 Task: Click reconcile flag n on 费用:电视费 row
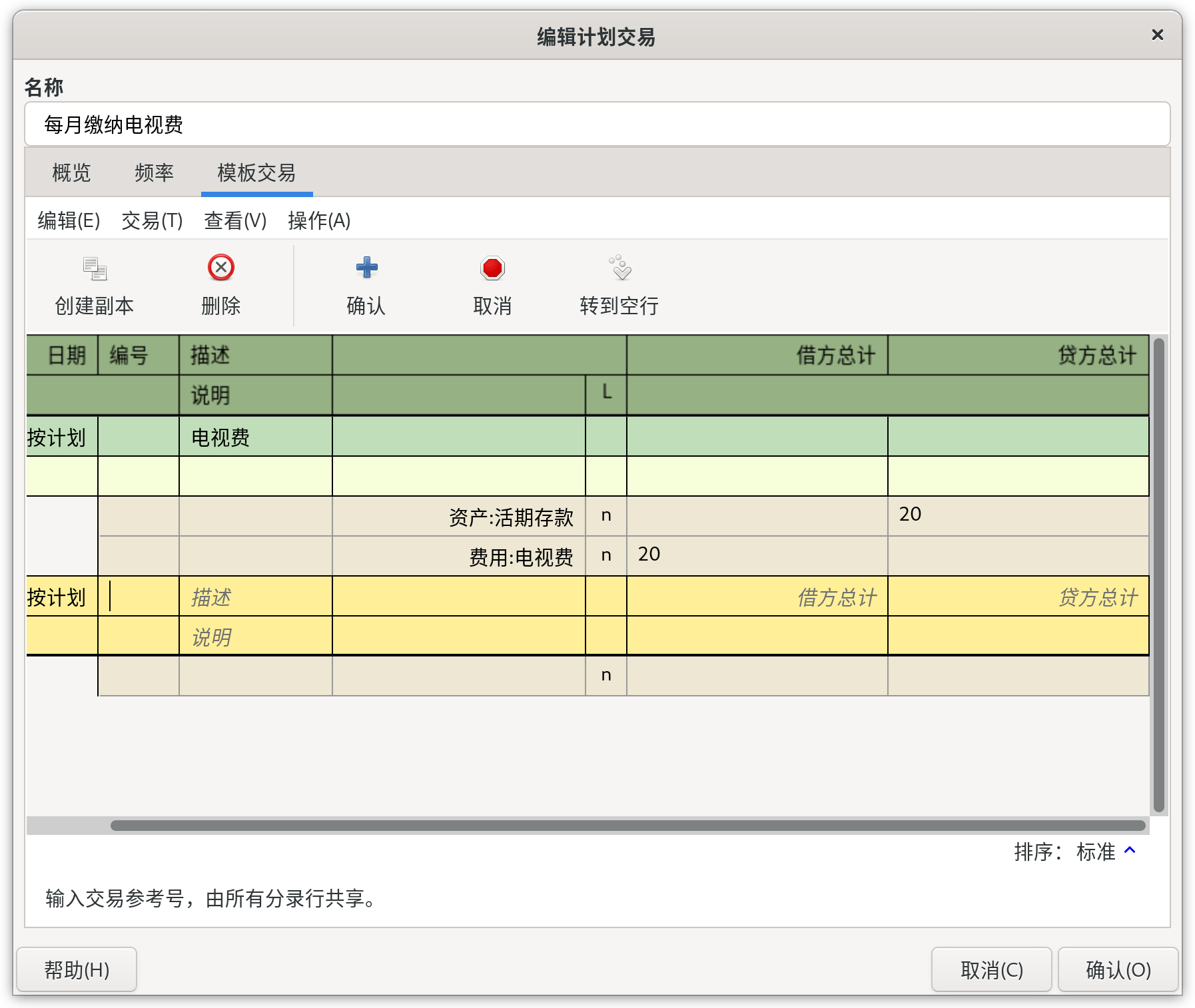[x=606, y=555]
